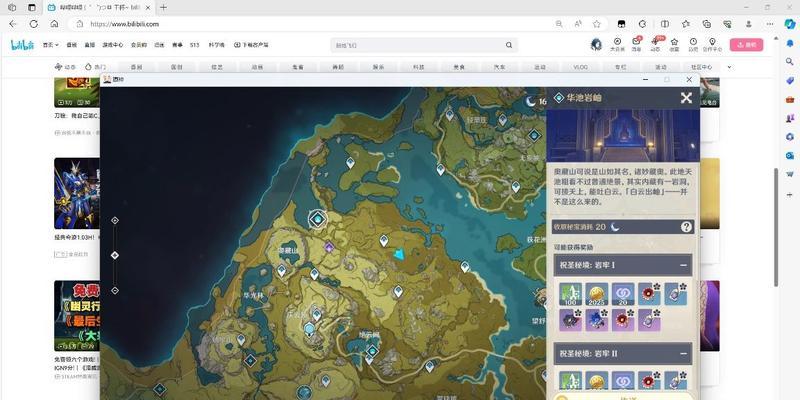Expand the 首页 dropdown in the bilibili header
800x400 pixels.
click(51, 45)
